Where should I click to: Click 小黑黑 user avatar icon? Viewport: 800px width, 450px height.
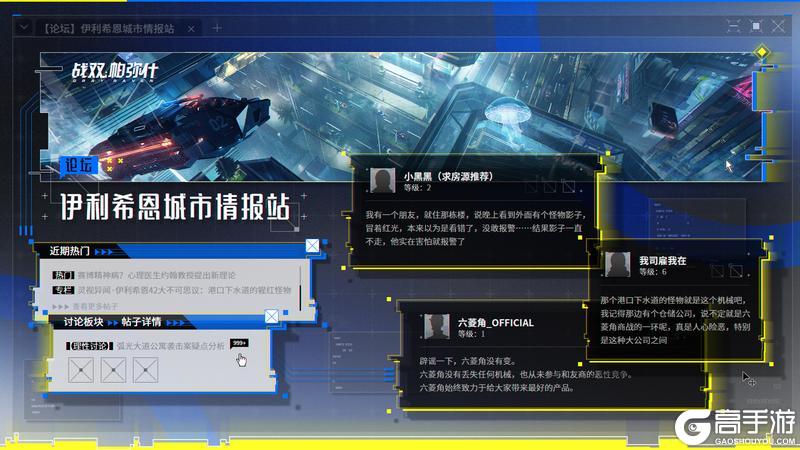coord(381,180)
